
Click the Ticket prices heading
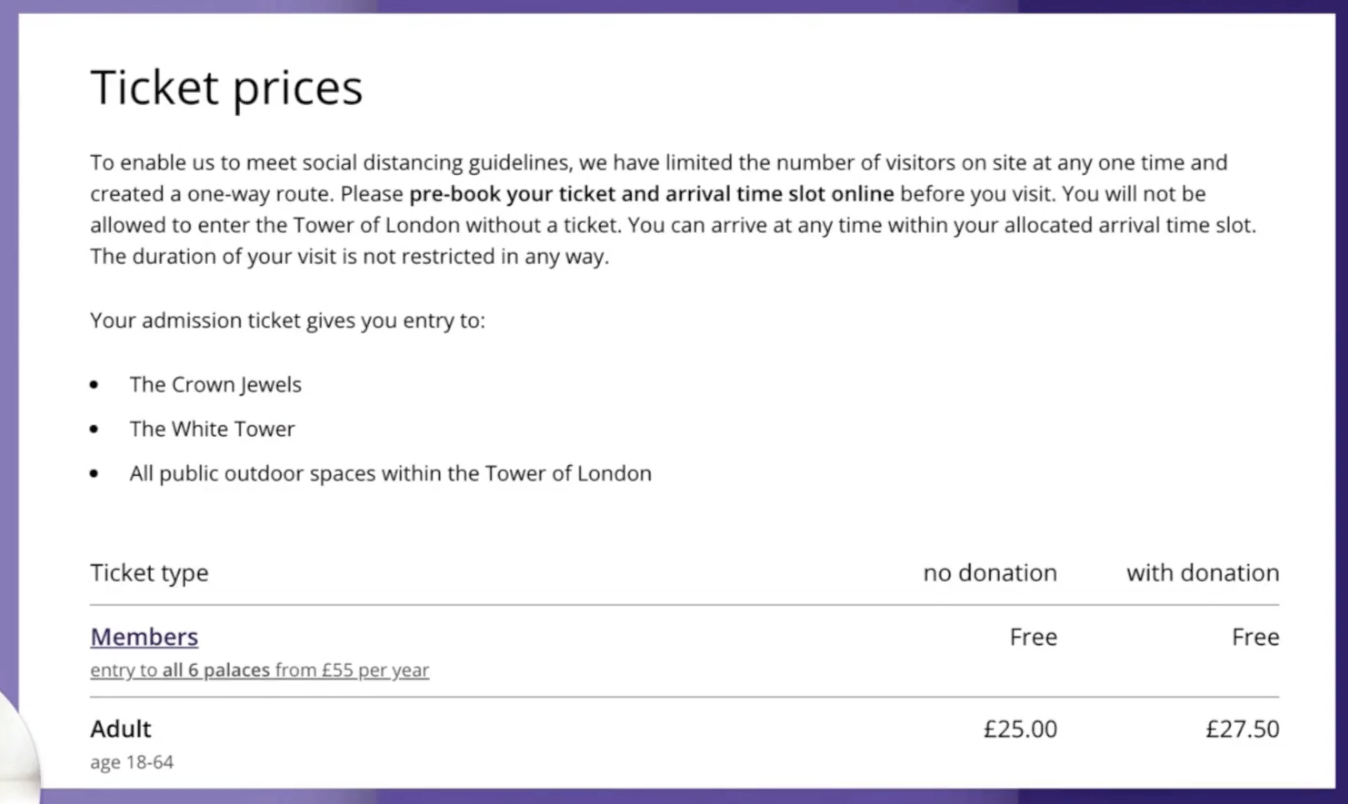[227, 88]
